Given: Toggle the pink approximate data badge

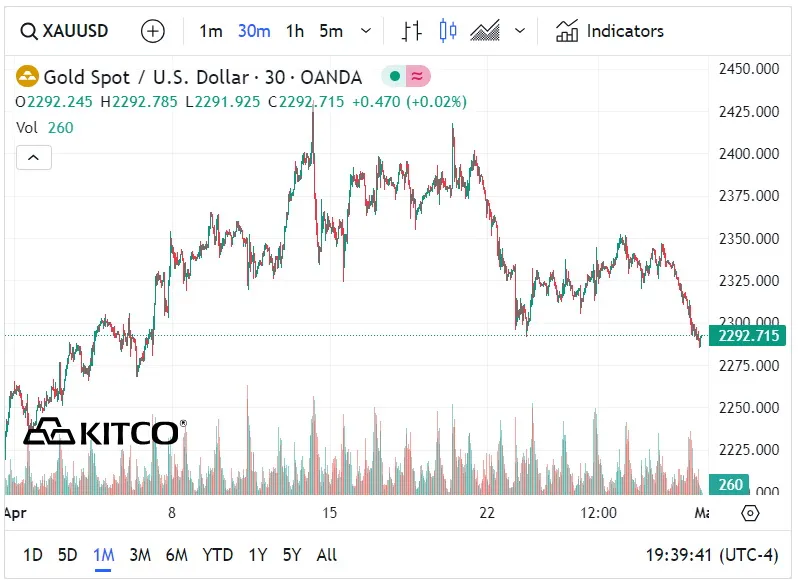Looking at the screenshot, I should (x=418, y=77).
